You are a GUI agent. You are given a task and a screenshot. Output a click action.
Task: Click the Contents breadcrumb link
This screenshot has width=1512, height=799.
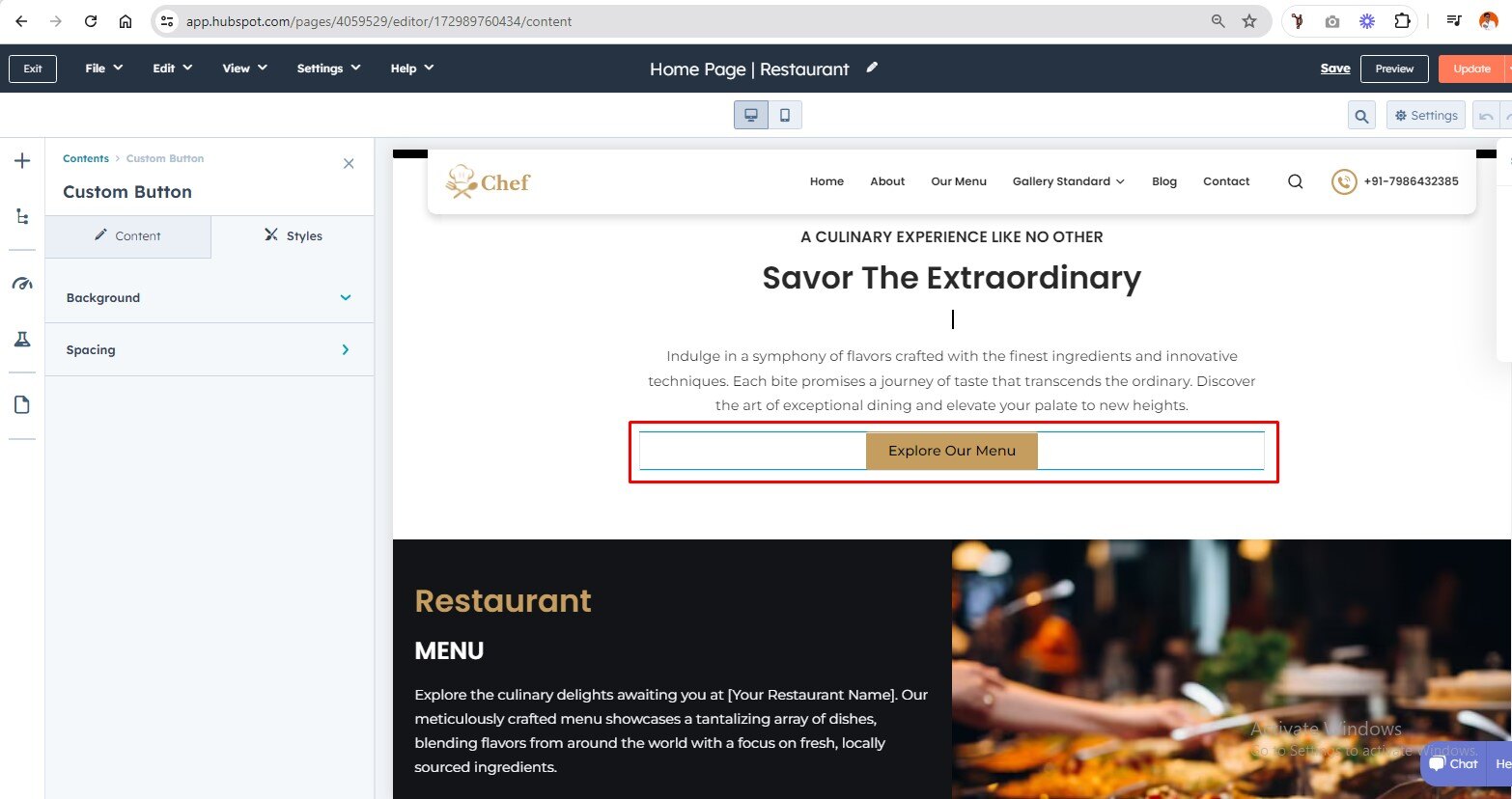[x=86, y=158]
